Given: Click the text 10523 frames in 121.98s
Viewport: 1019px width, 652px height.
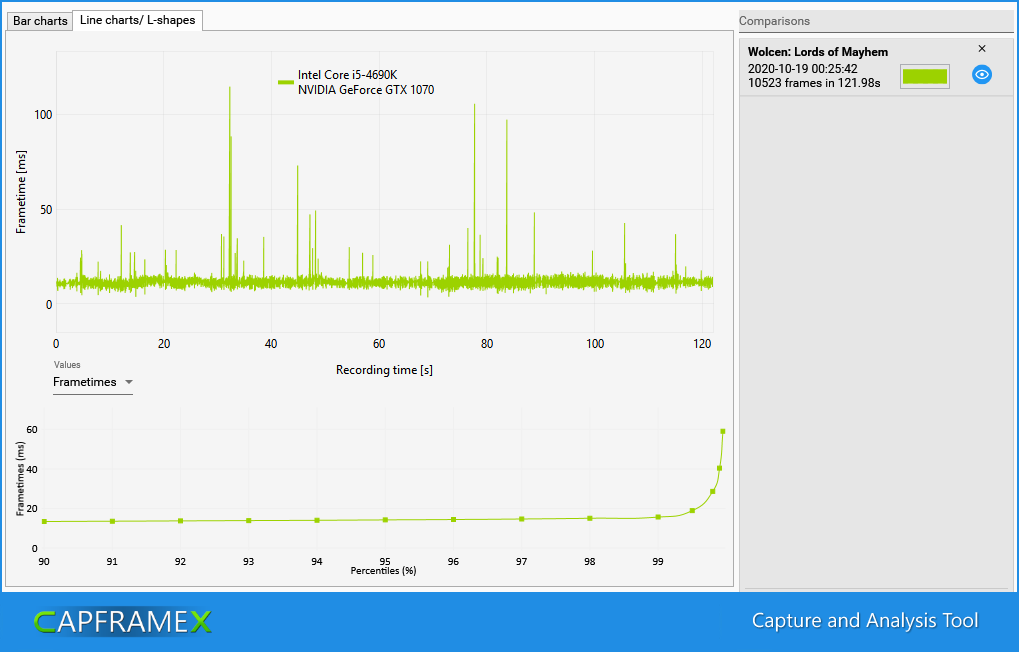Looking at the screenshot, I should click(x=814, y=83).
